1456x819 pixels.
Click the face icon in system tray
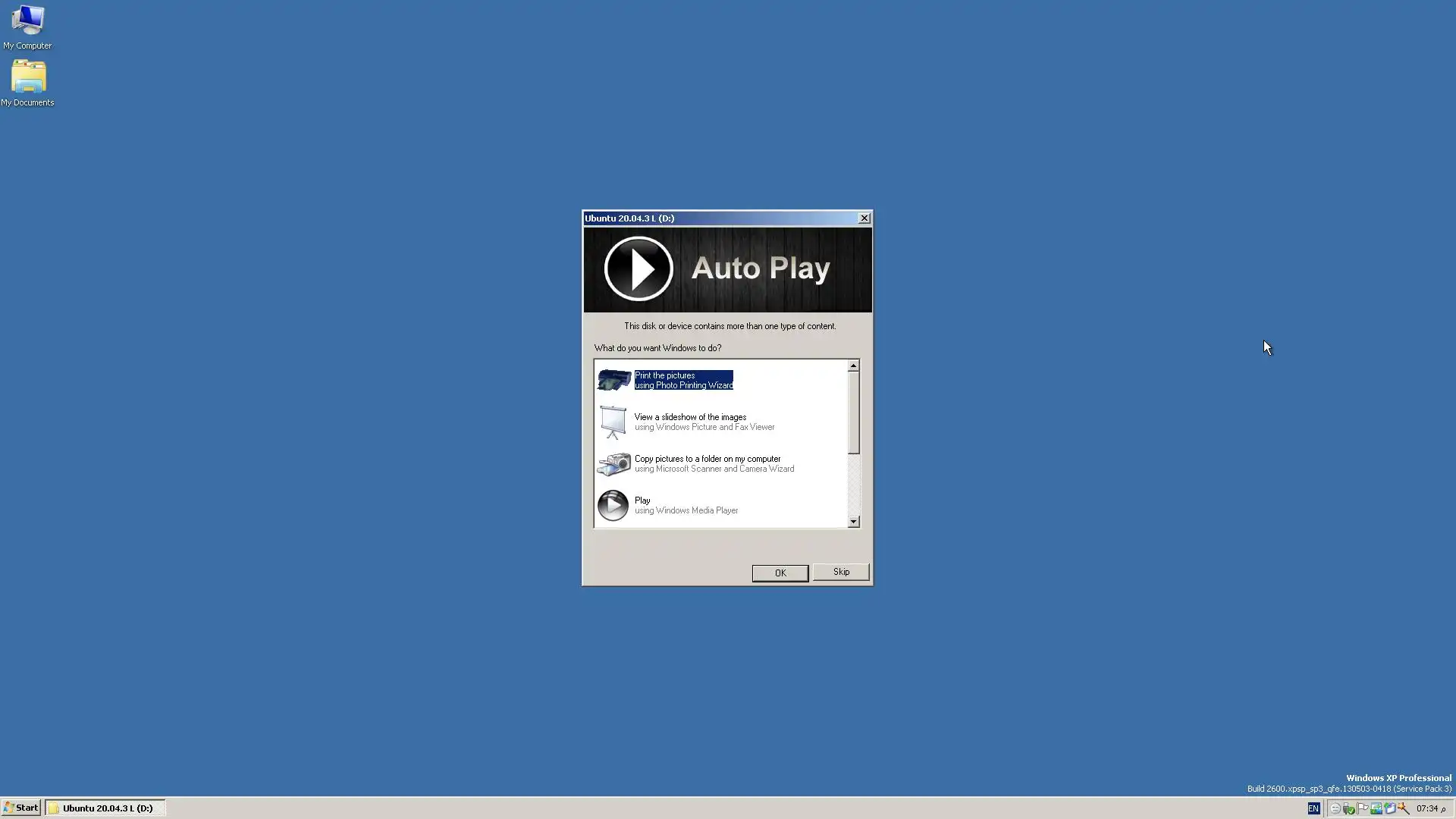(x=1335, y=808)
